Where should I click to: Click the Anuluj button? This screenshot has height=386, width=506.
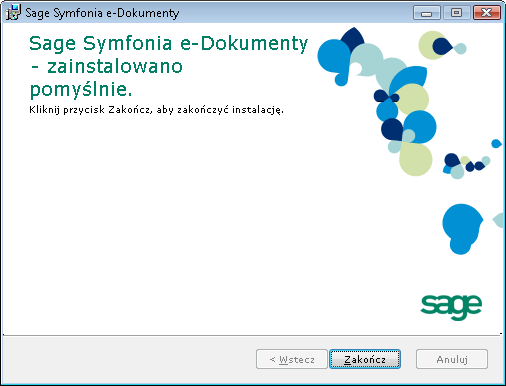point(452,359)
